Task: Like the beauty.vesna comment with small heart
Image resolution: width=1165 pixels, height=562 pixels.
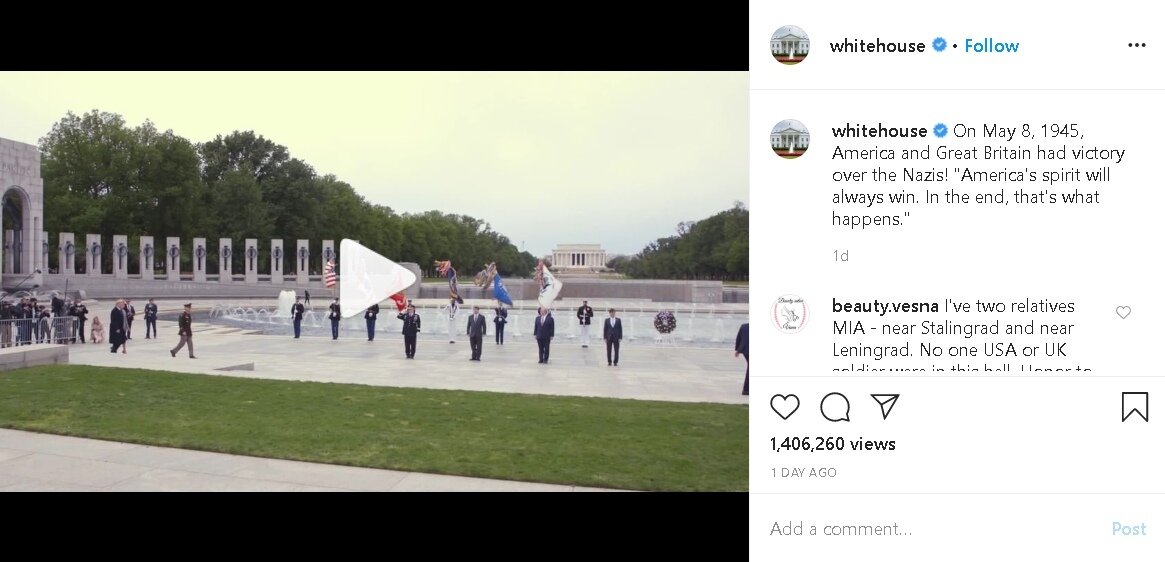Action: 1123,312
